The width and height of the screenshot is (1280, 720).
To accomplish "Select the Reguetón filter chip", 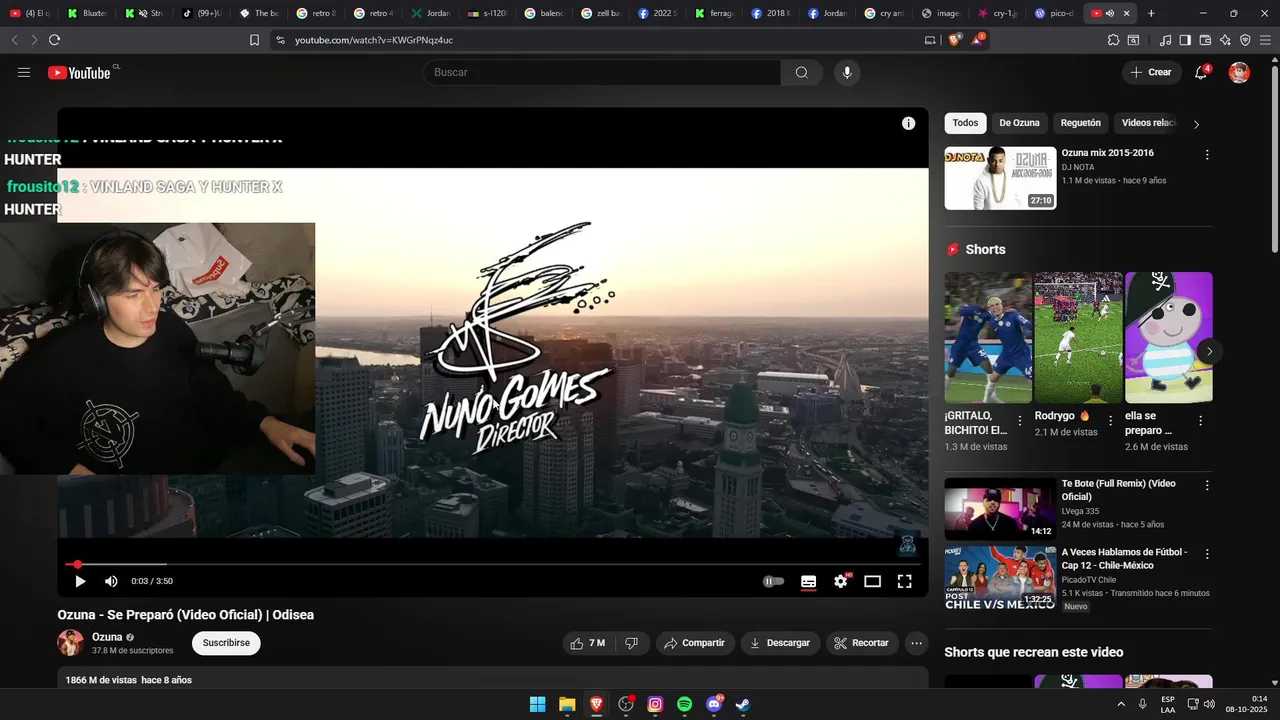I will pyautogui.click(x=1080, y=123).
